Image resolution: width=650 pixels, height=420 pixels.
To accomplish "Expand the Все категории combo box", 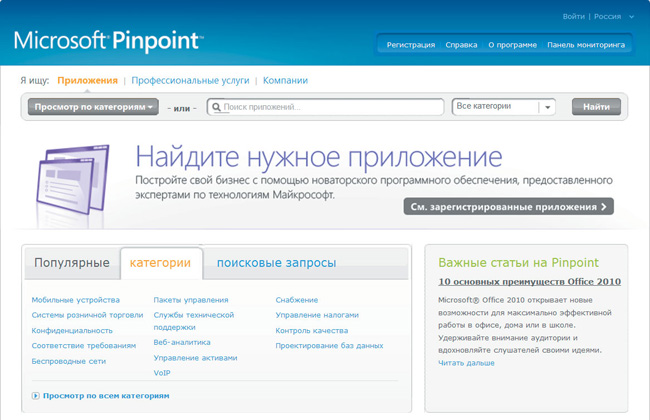I will [x=546, y=107].
